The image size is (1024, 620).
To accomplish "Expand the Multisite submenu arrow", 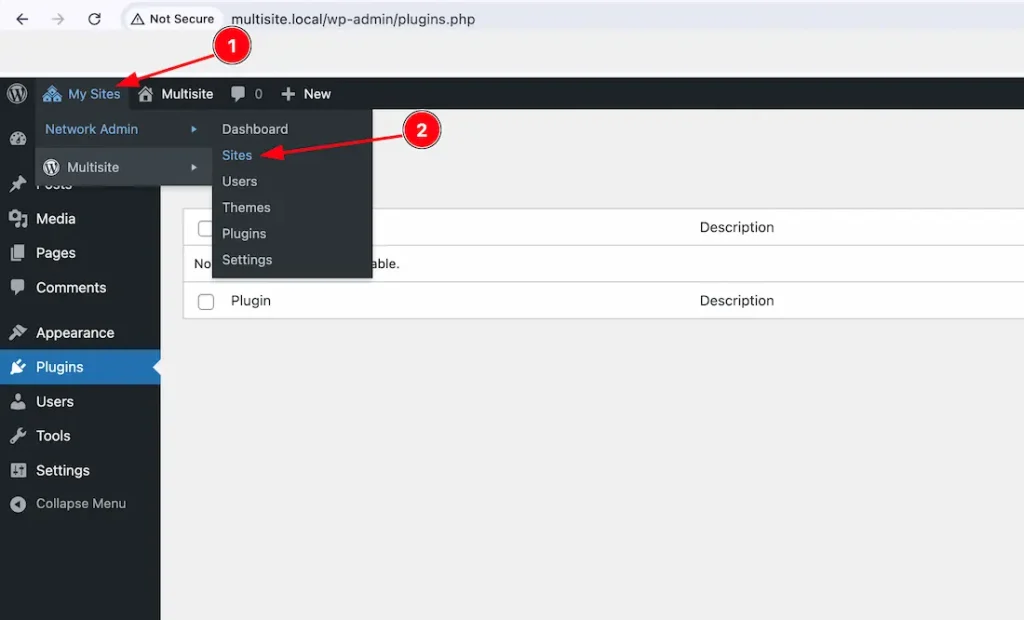I will tap(196, 167).
